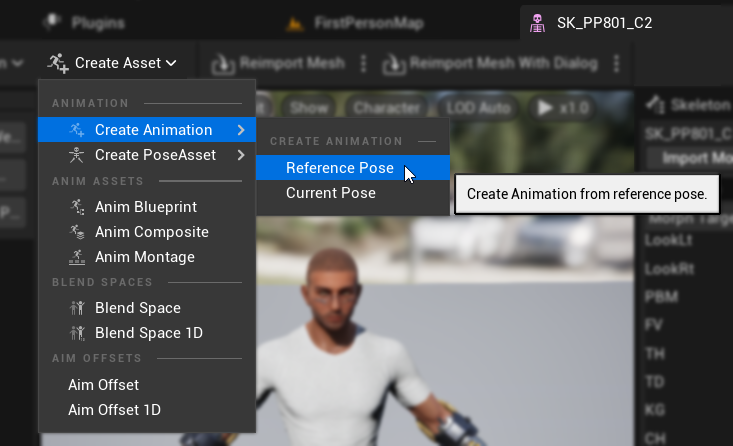733x446 pixels.
Task: Click the Skeleton panel icon
Action: click(655, 104)
